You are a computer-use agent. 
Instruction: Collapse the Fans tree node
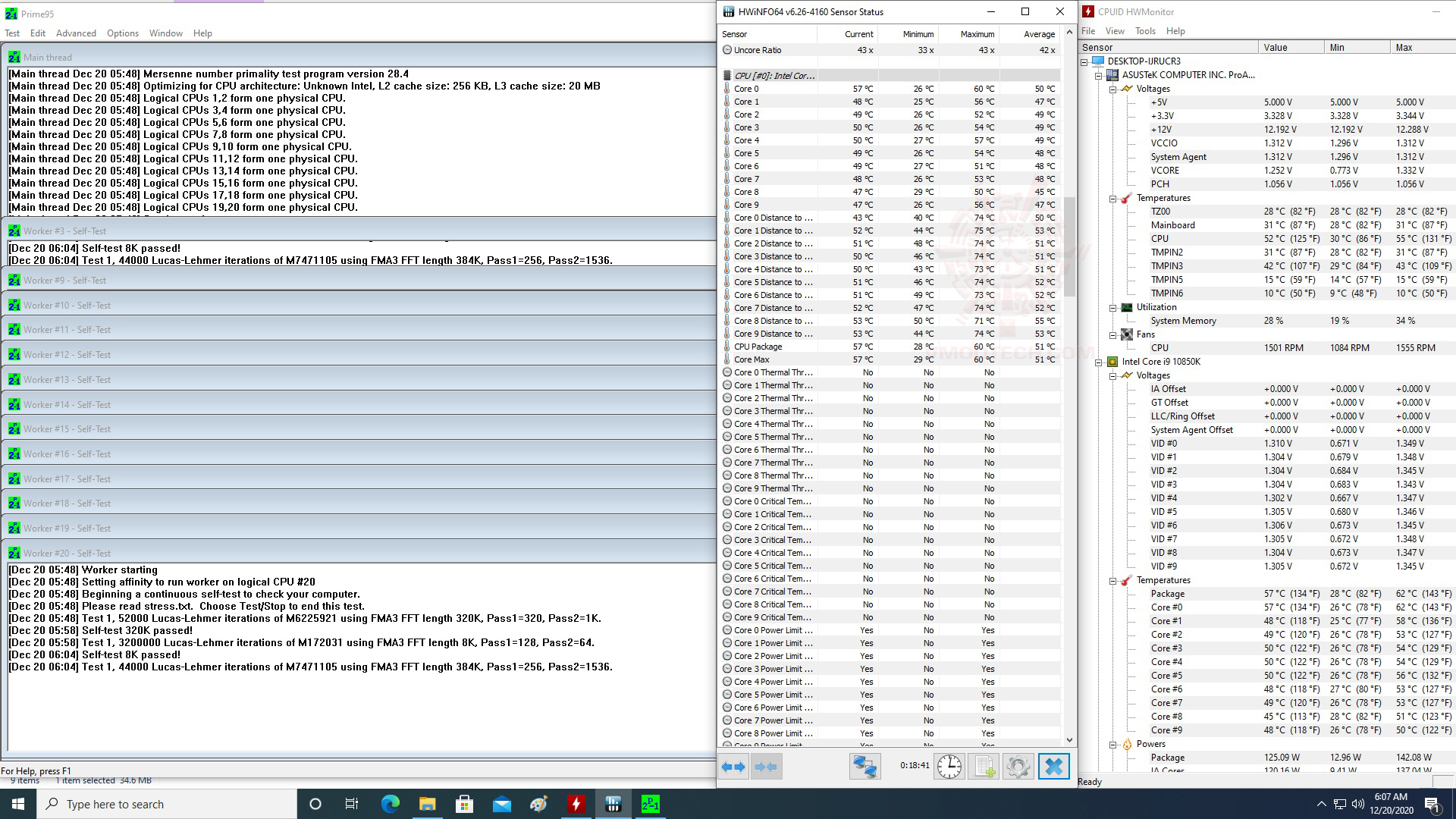coord(1112,335)
